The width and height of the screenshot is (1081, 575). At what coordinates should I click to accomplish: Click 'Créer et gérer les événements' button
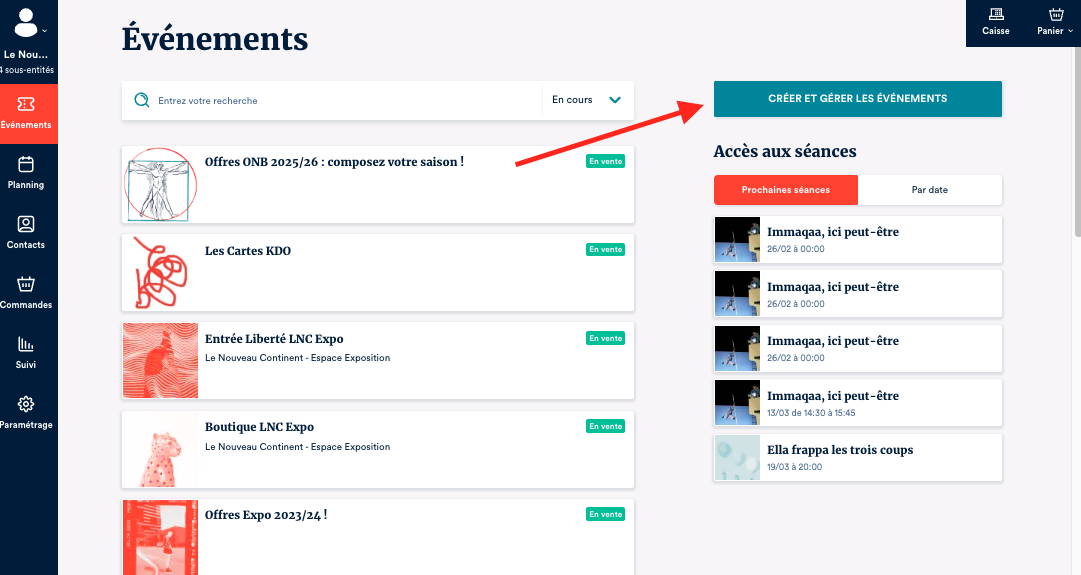point(857,99)
